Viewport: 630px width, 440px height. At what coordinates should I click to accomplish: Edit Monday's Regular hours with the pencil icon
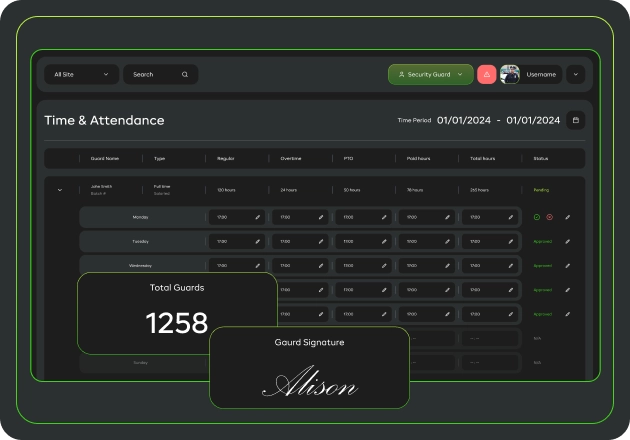pos(257,216)
